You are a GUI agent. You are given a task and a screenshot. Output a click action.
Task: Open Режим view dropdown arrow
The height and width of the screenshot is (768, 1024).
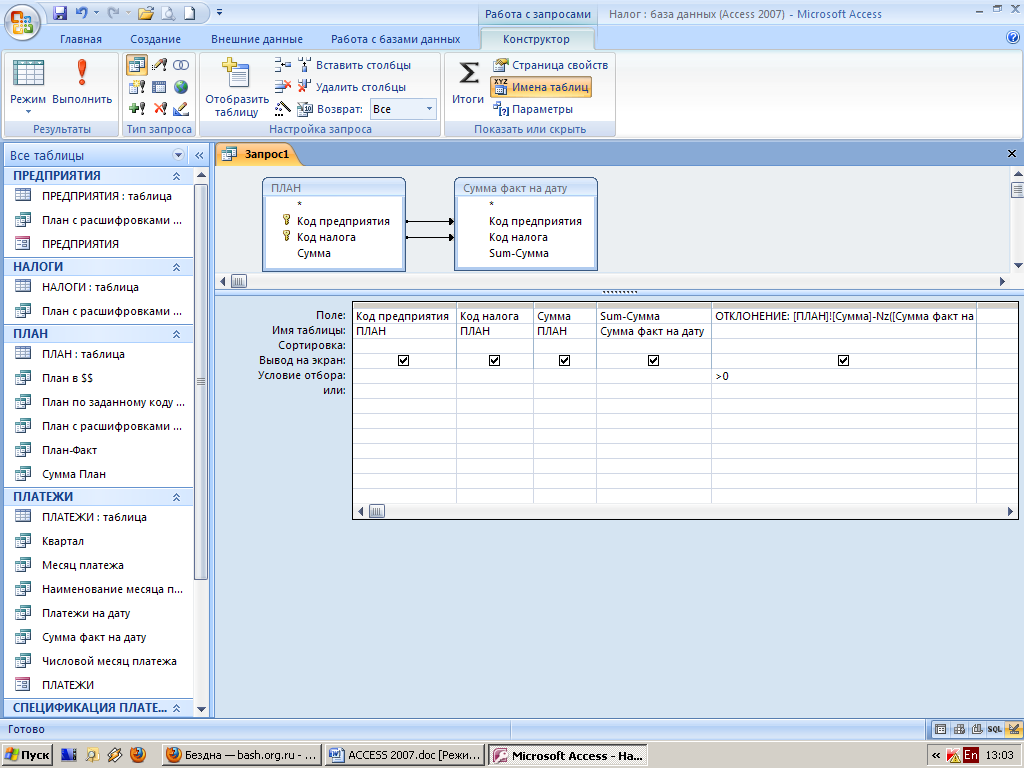click(28, 112)
